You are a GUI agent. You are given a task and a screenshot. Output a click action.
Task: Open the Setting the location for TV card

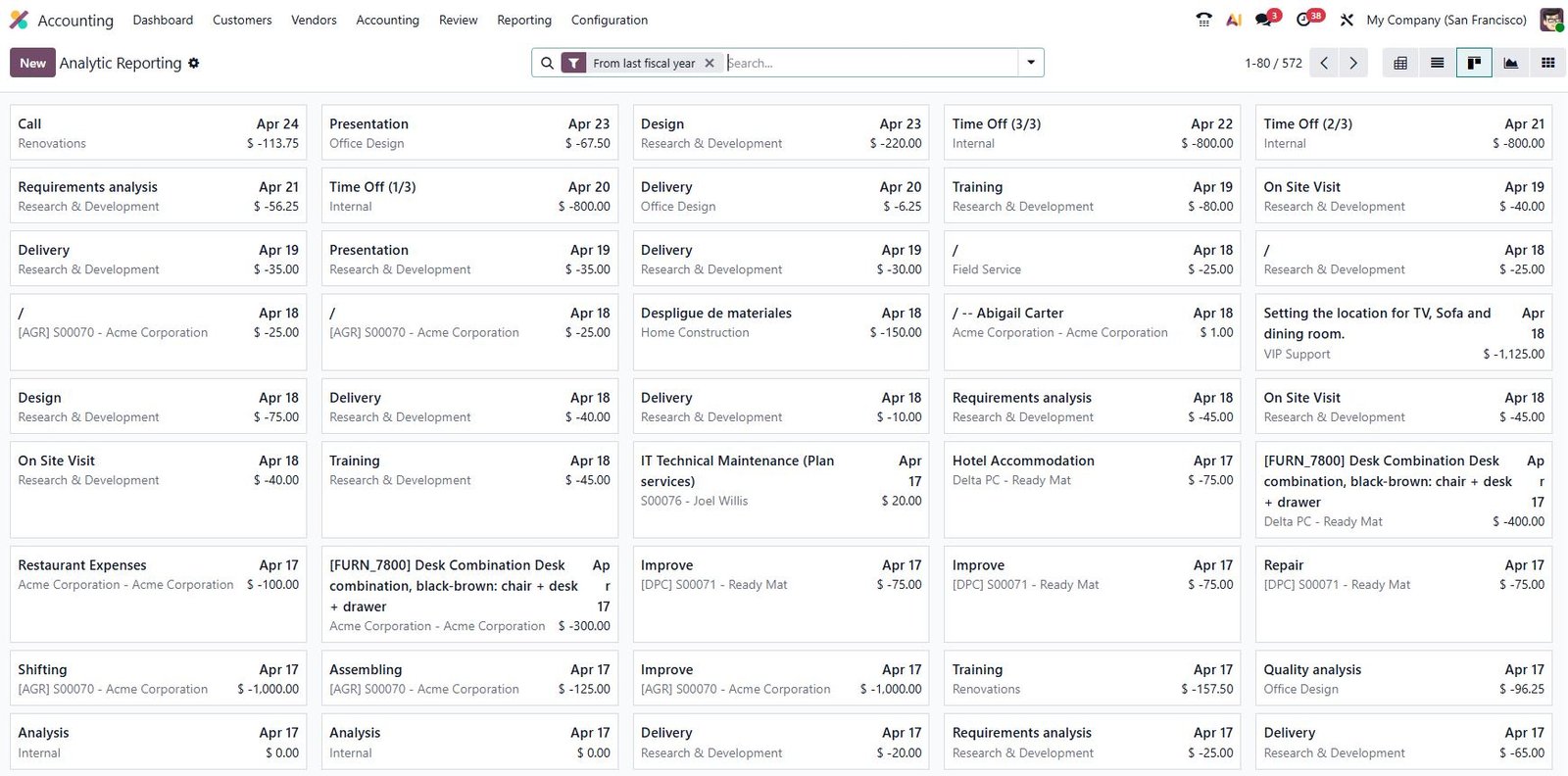(x=1403, y=332)
